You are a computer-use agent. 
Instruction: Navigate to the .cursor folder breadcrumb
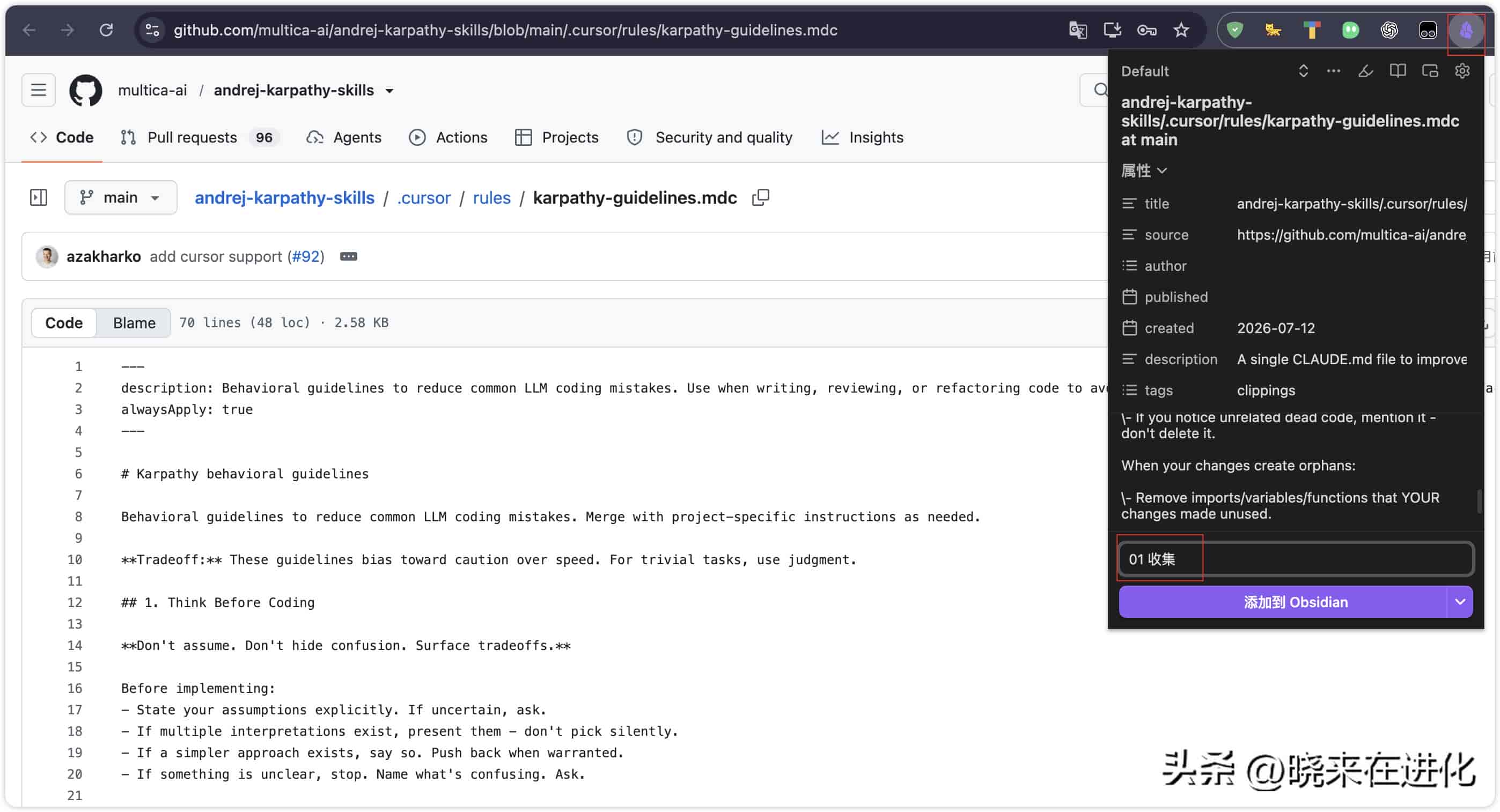(423, 198)
